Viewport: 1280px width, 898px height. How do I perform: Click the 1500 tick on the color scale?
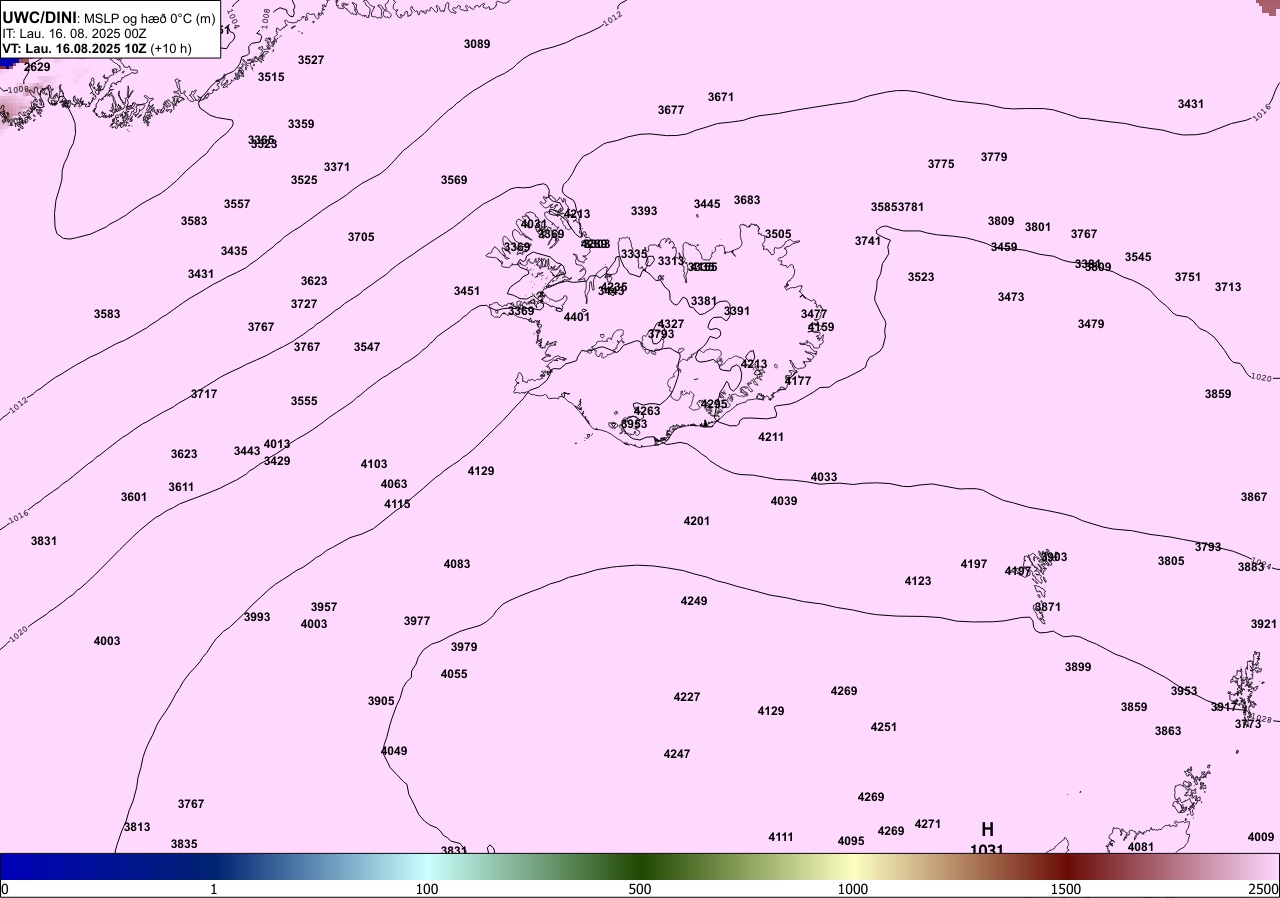click(x=1066, y=889)
